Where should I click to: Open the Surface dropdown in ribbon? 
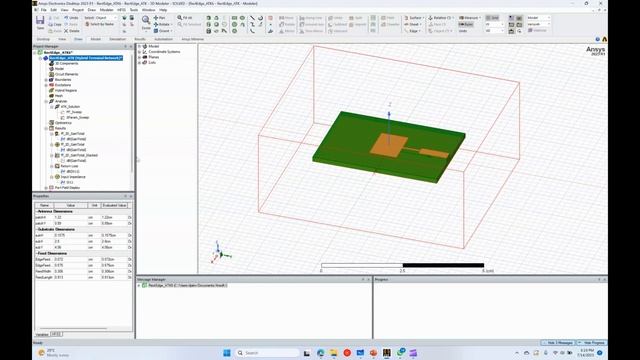(x=414, y=18)
